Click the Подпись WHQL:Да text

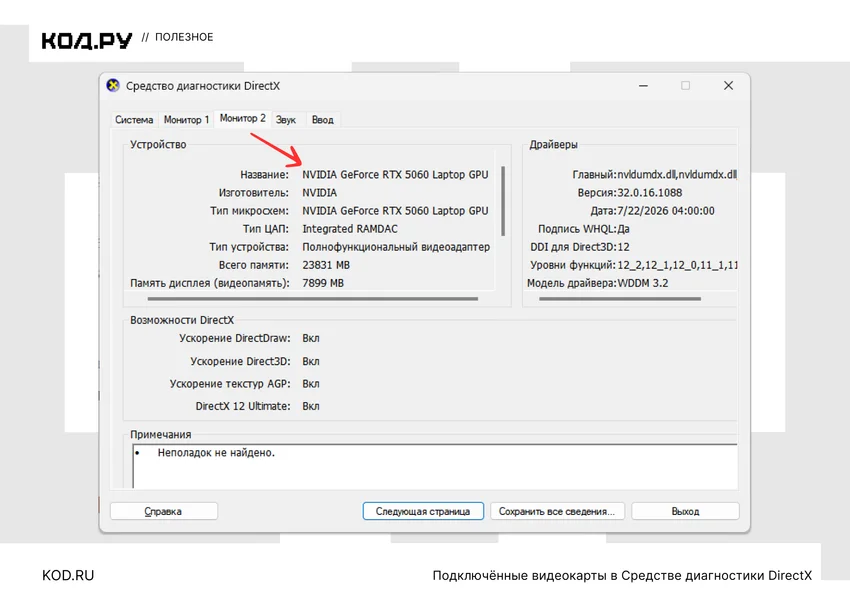[583, 229]
